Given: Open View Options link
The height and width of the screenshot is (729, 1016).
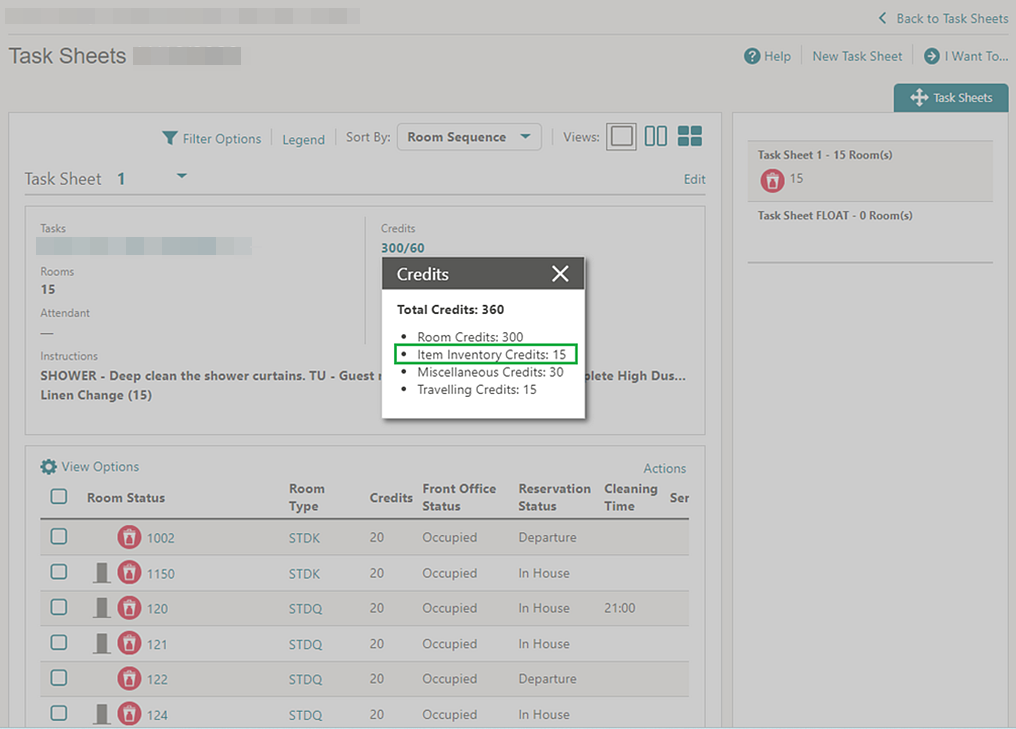Looking at the screenshot, I should [x=100, y=467].
